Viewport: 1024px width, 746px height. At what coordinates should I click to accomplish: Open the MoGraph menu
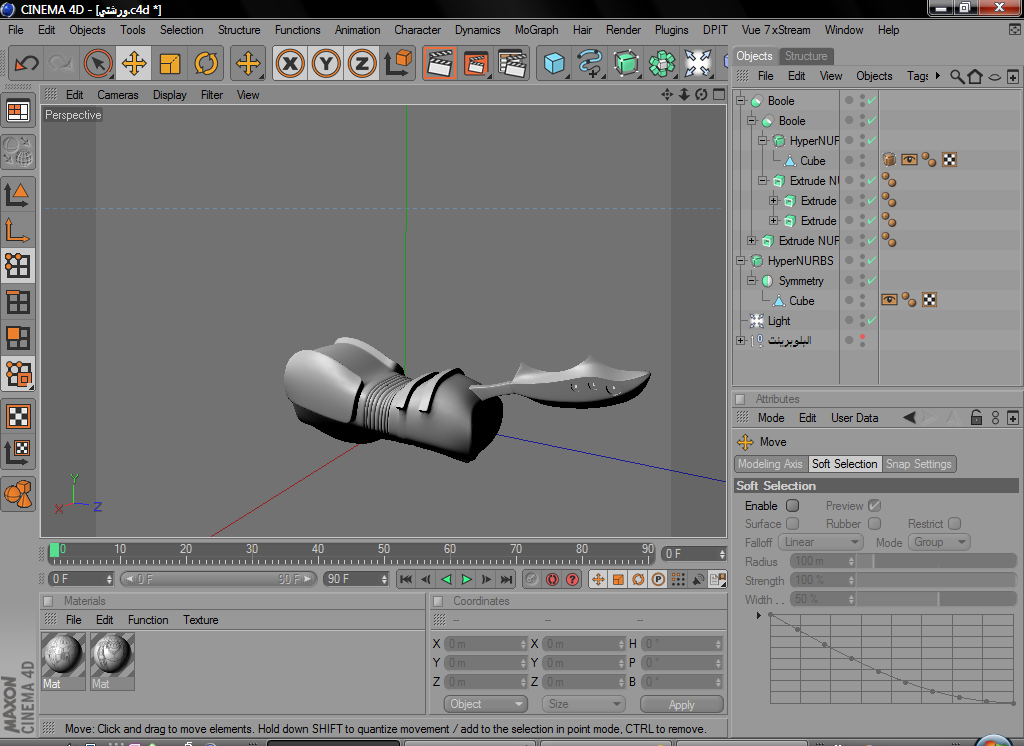click(x=536, y=30)
